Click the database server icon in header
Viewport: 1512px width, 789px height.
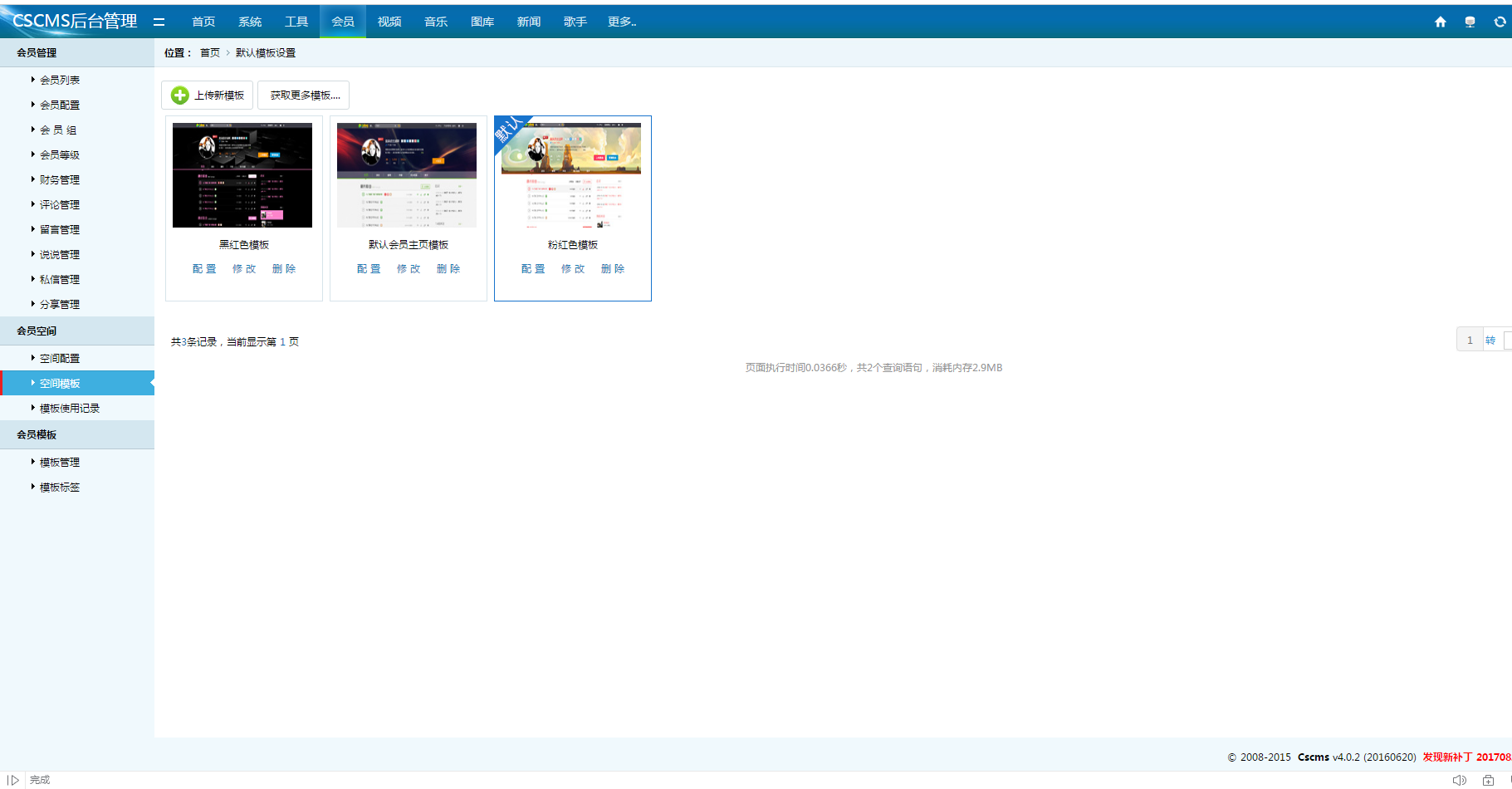coord(1470,22)
